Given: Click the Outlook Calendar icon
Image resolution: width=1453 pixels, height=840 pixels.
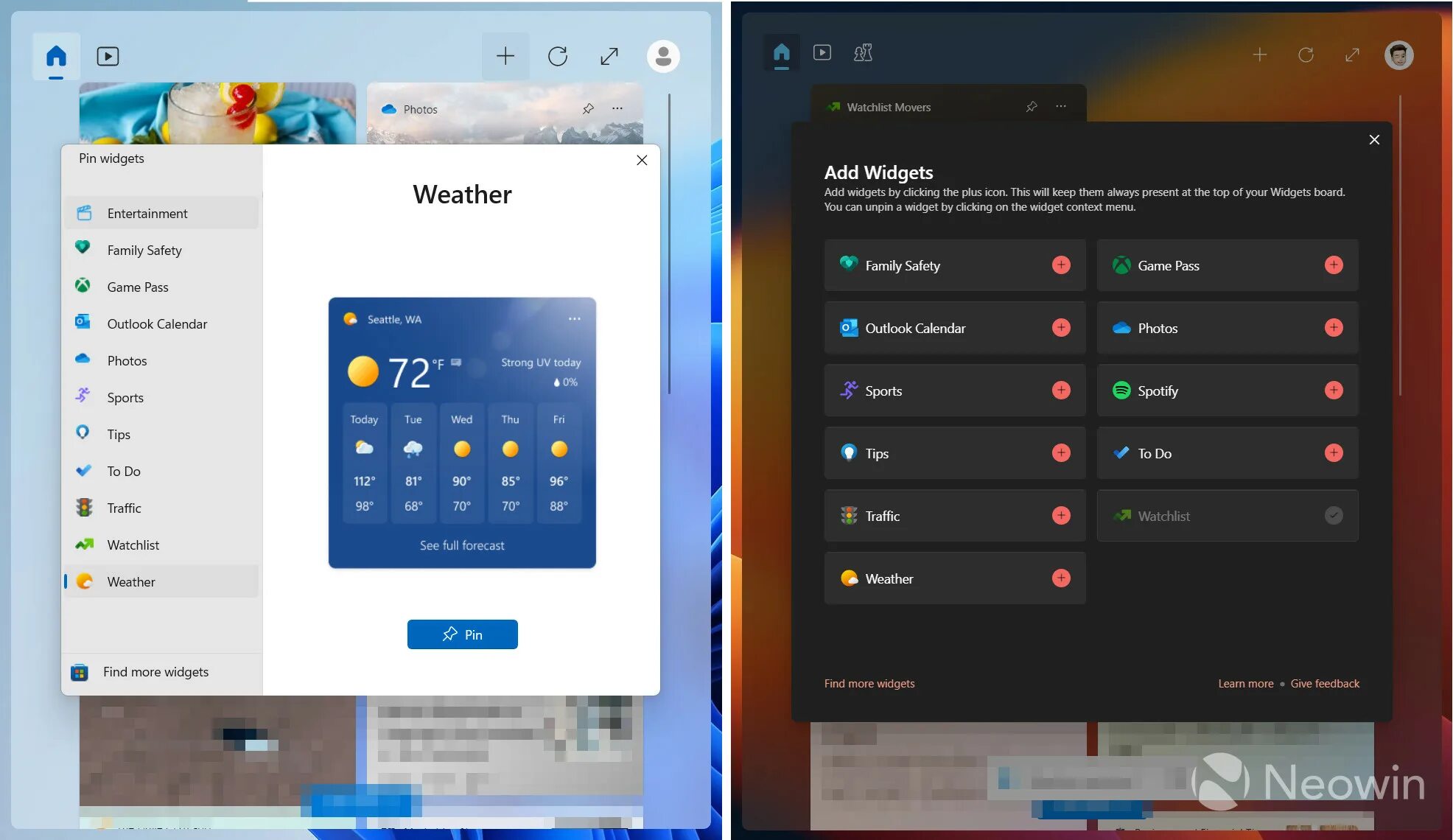Looking at the screenshot, I should coord(83,323).
